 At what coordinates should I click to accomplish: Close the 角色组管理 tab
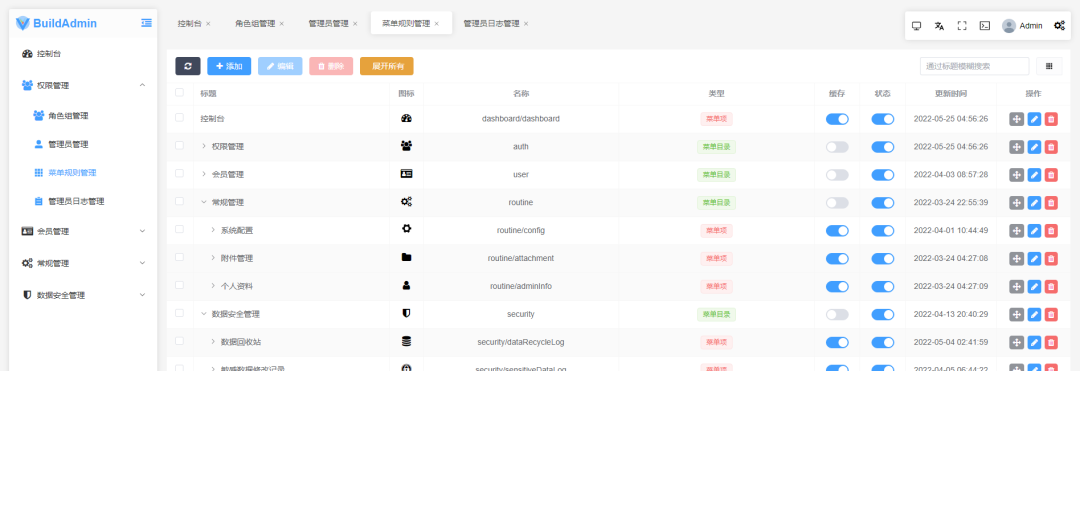point(282,23)
